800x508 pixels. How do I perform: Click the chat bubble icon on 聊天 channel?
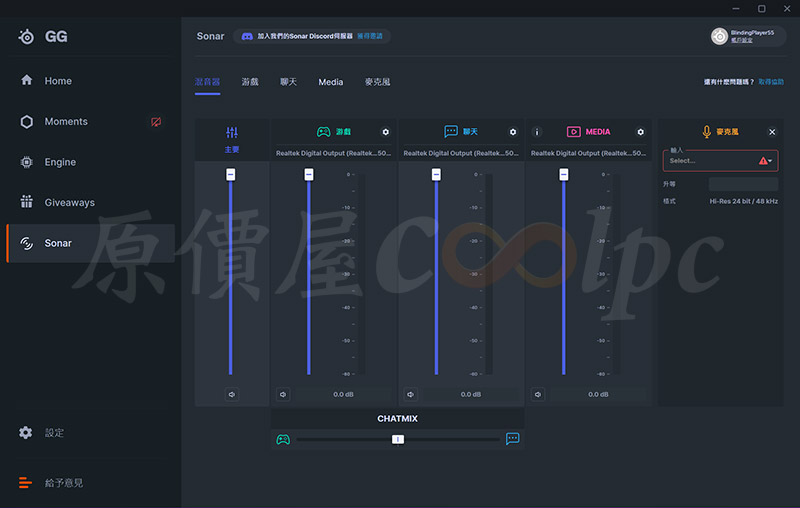[451, 132]
